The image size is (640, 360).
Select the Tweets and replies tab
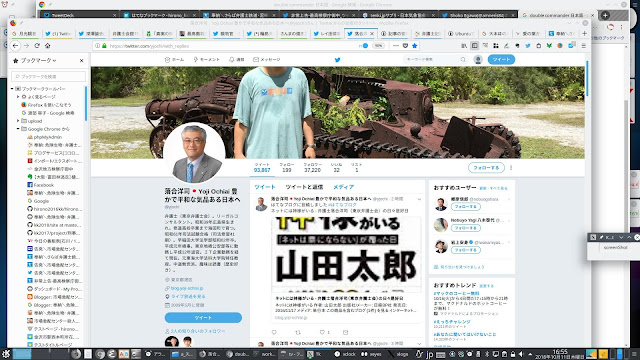coord(304,187)
